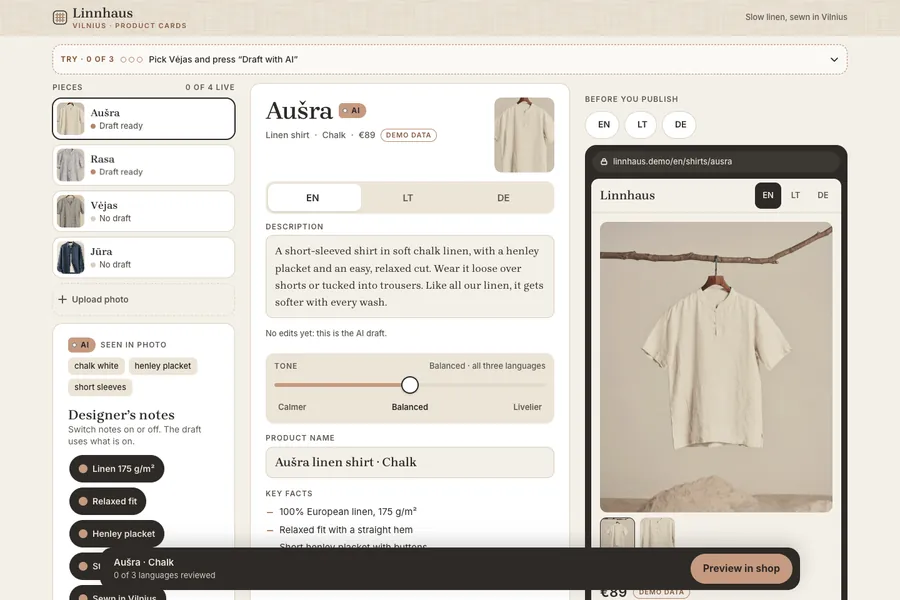The image size is (900, 600).
Task: Toggle the Linen 175 g/m² designer note
Action: pyautogui.click(x=117, y=469)
